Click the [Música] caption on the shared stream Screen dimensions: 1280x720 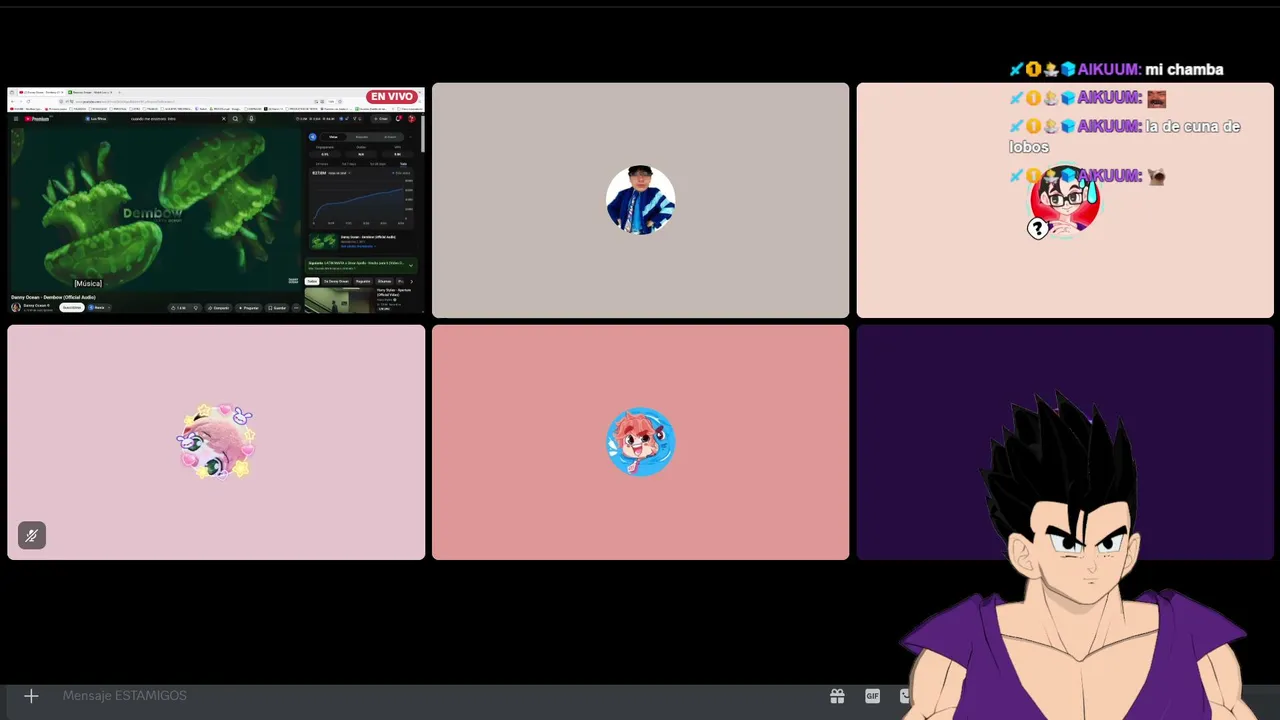pyautogui.click(x=88, y=283)
